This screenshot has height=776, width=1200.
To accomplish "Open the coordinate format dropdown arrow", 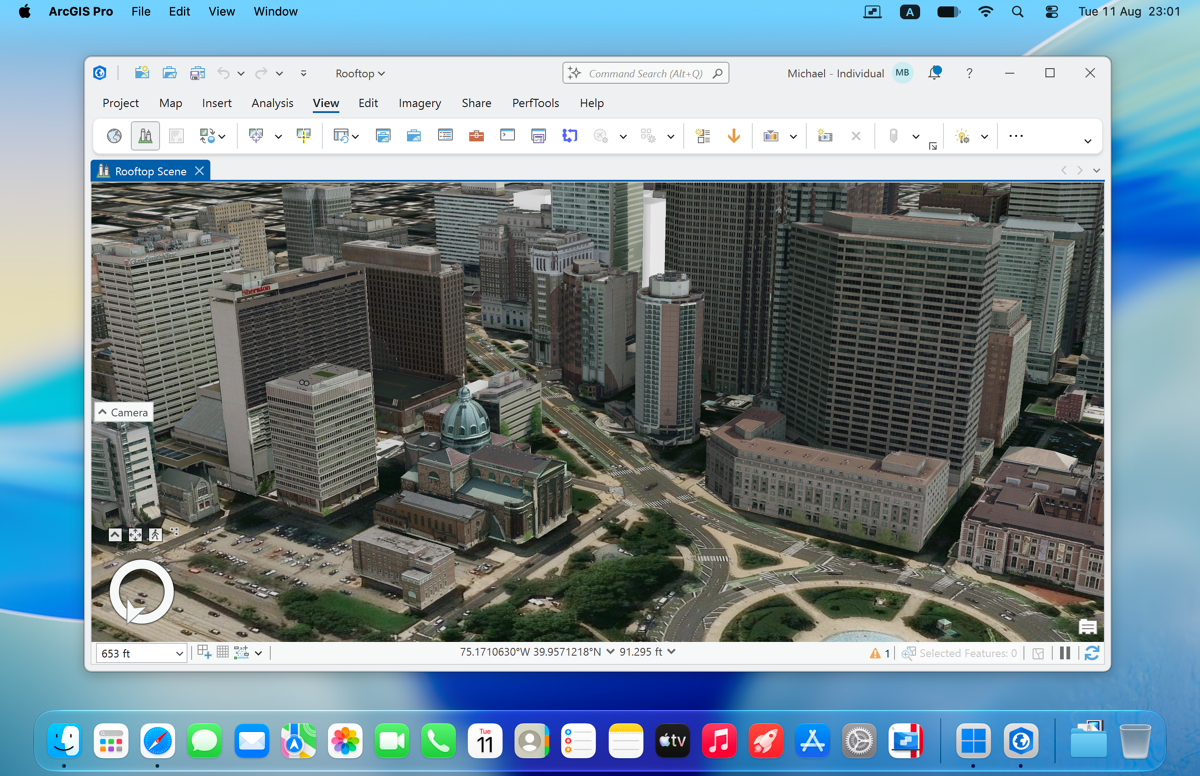I will [610, 652].
